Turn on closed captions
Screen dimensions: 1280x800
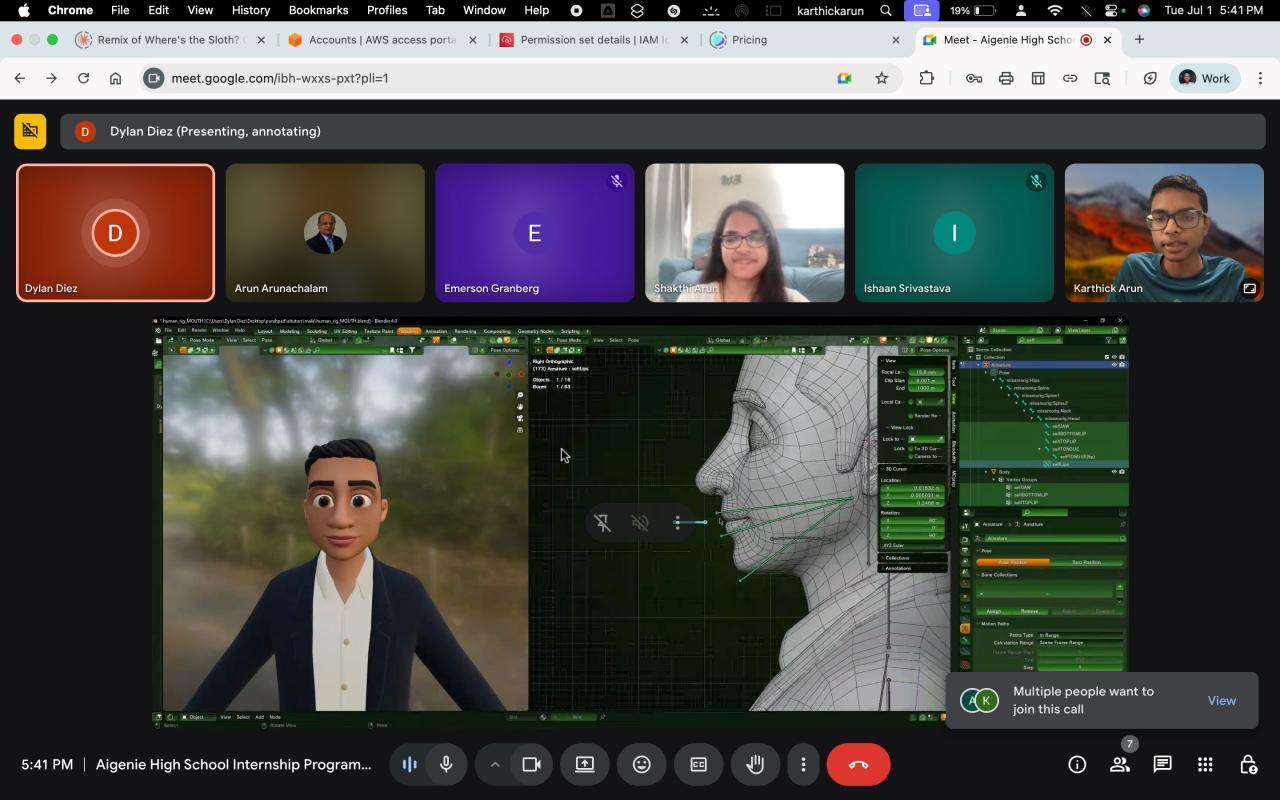point(698,765)
